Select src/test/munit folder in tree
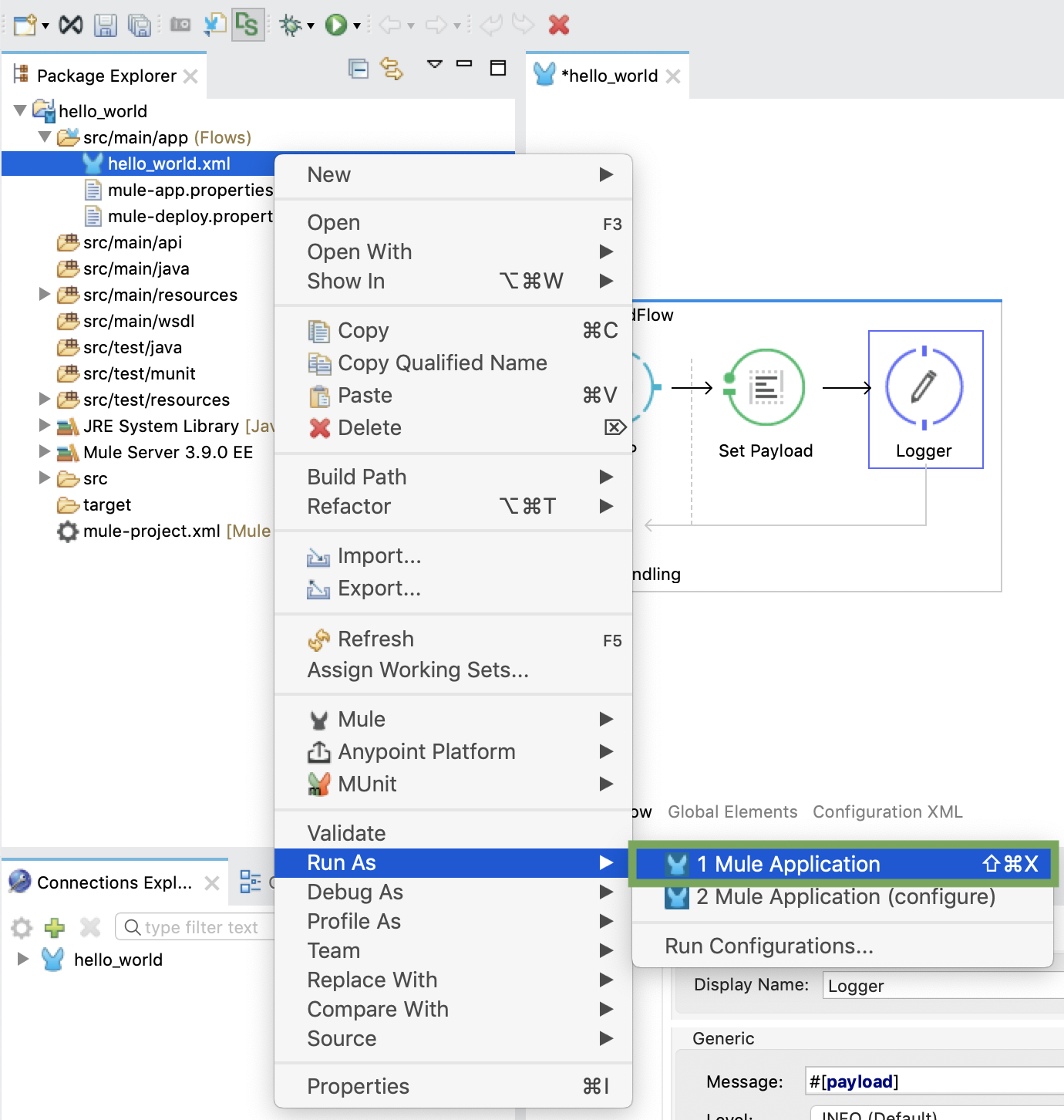Viewport: 1064px width, 1120px height. pos(126,373)
